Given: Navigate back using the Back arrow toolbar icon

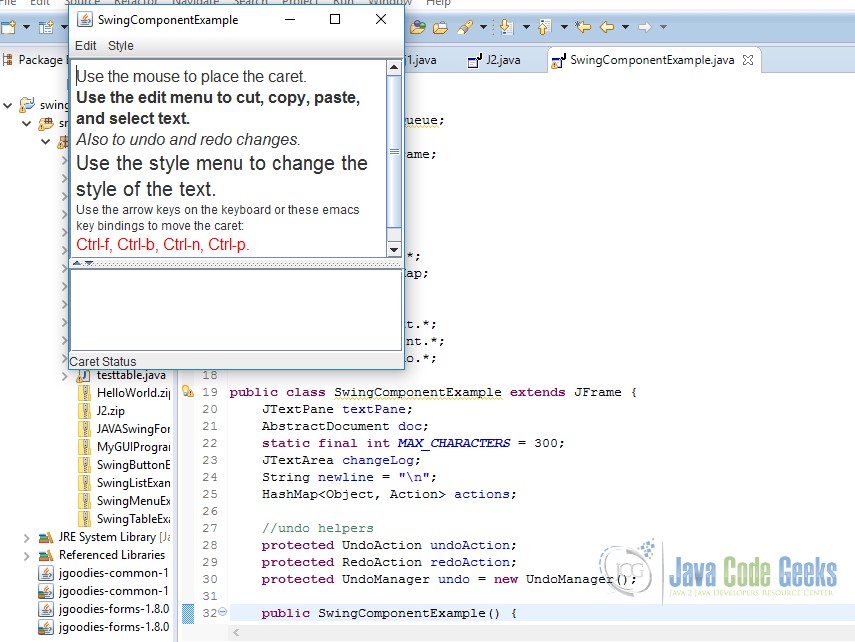Looking at the screenshot, I should pyautogui.click(x=606, y=27).
